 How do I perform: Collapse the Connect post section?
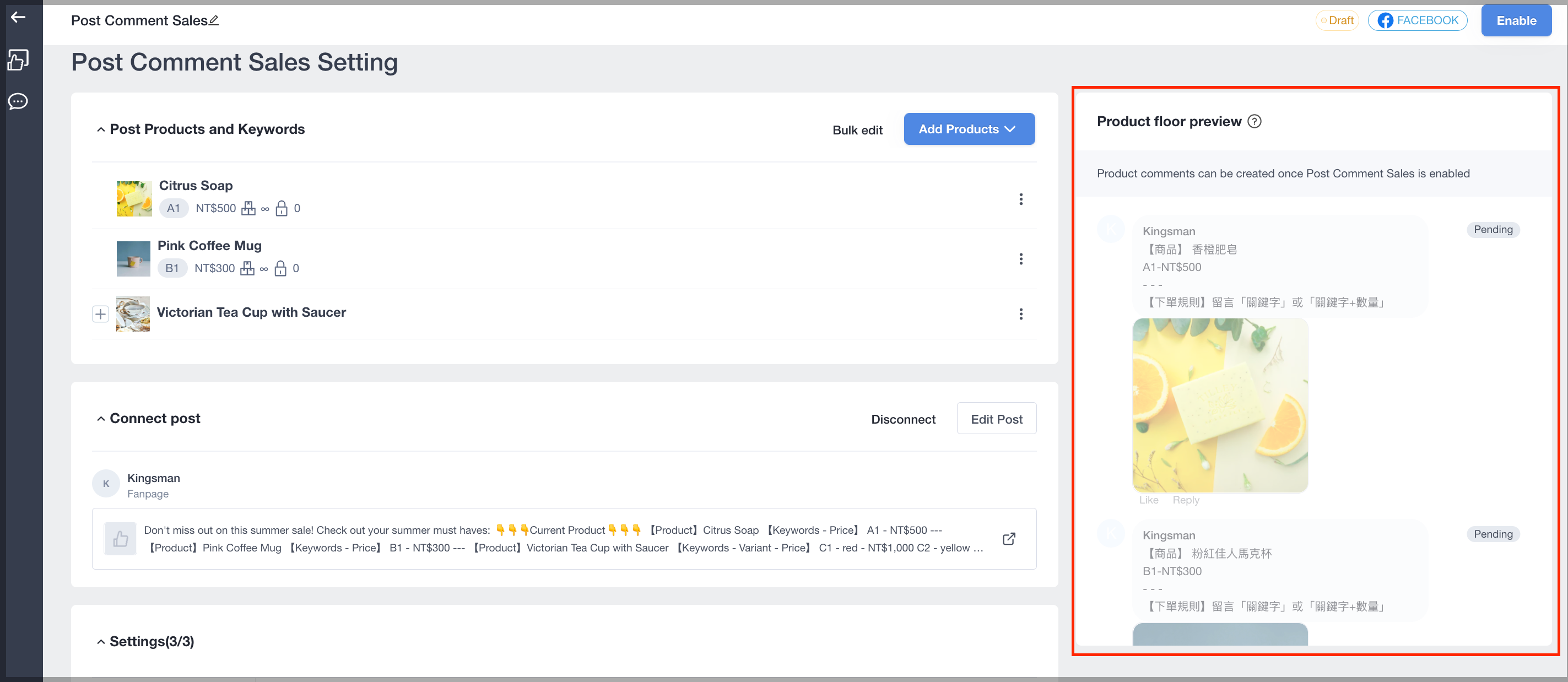click(x=101, y=419)
